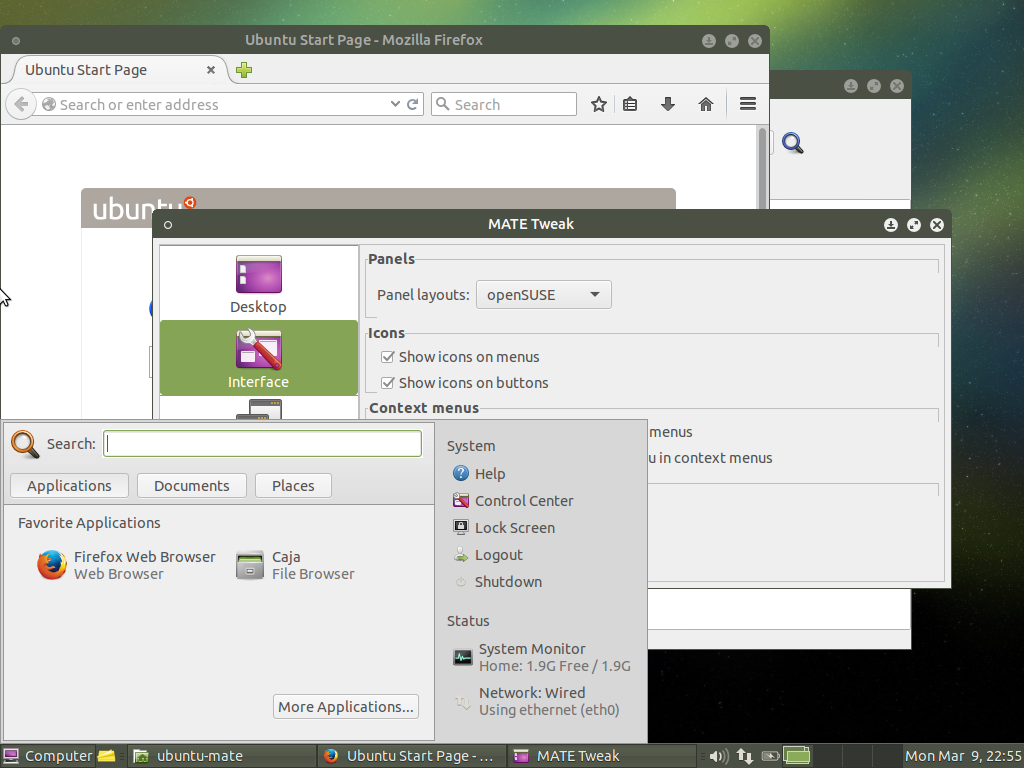
Task: Click battery indicator in system tray
Action: 771,756
